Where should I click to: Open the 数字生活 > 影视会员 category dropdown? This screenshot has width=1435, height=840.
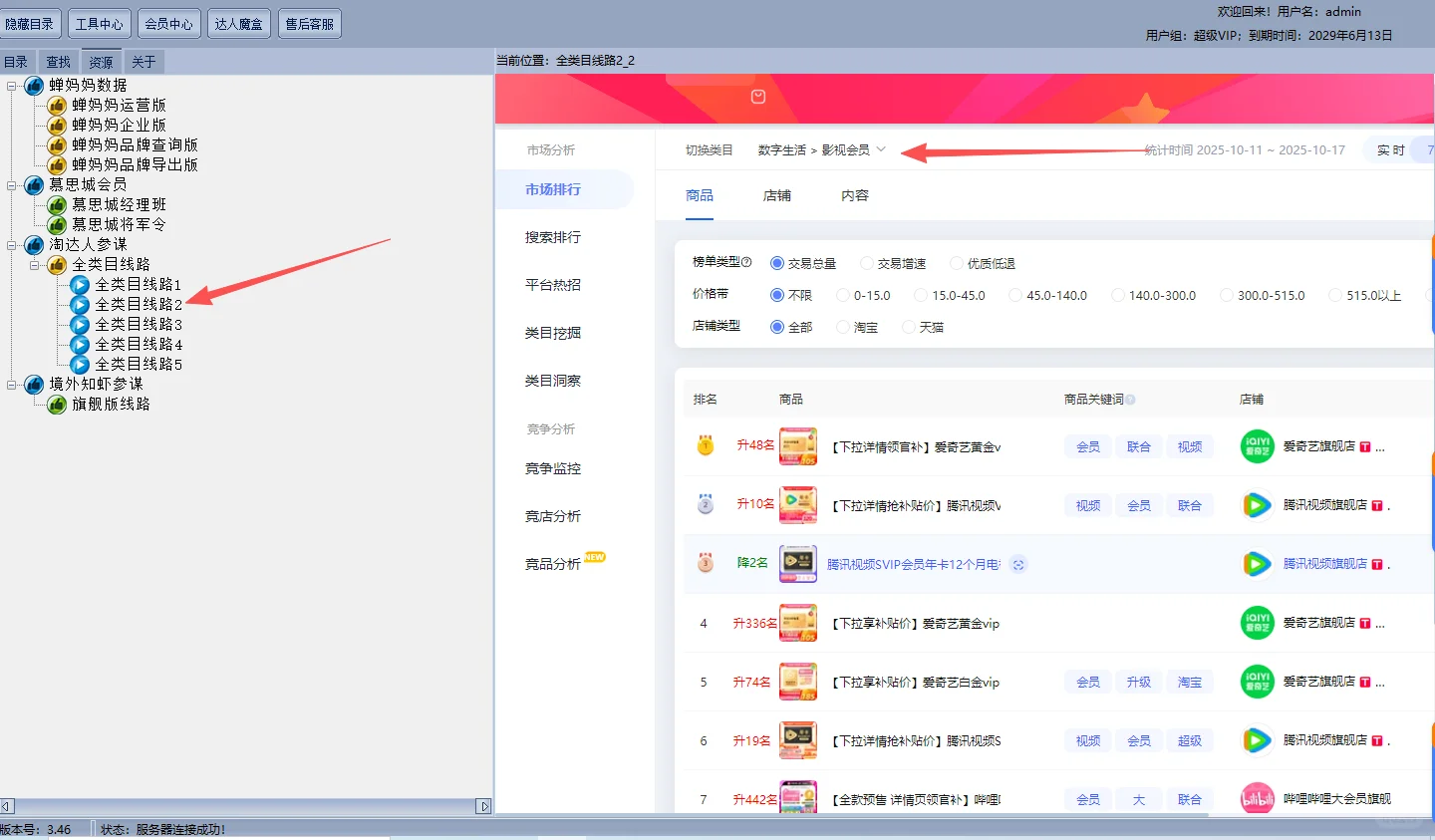821,150
